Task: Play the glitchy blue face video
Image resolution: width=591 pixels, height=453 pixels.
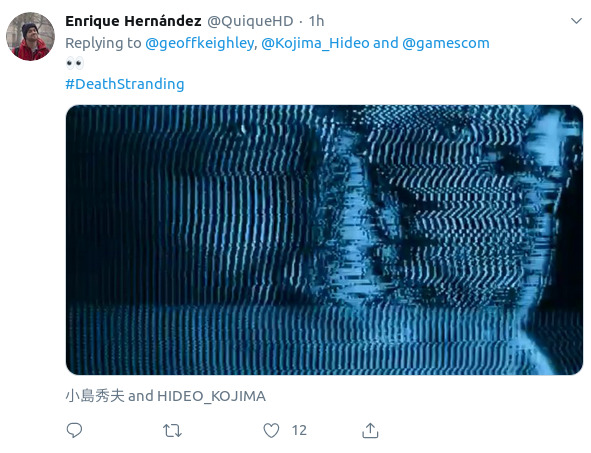Action: click(324, 240)
